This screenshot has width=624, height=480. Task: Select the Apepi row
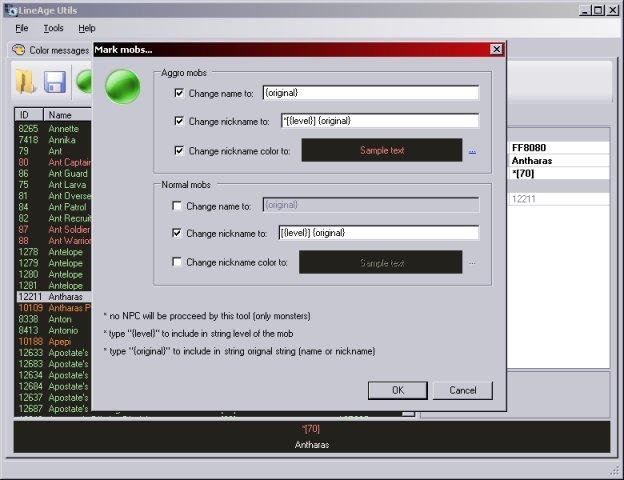coord(53,341)
